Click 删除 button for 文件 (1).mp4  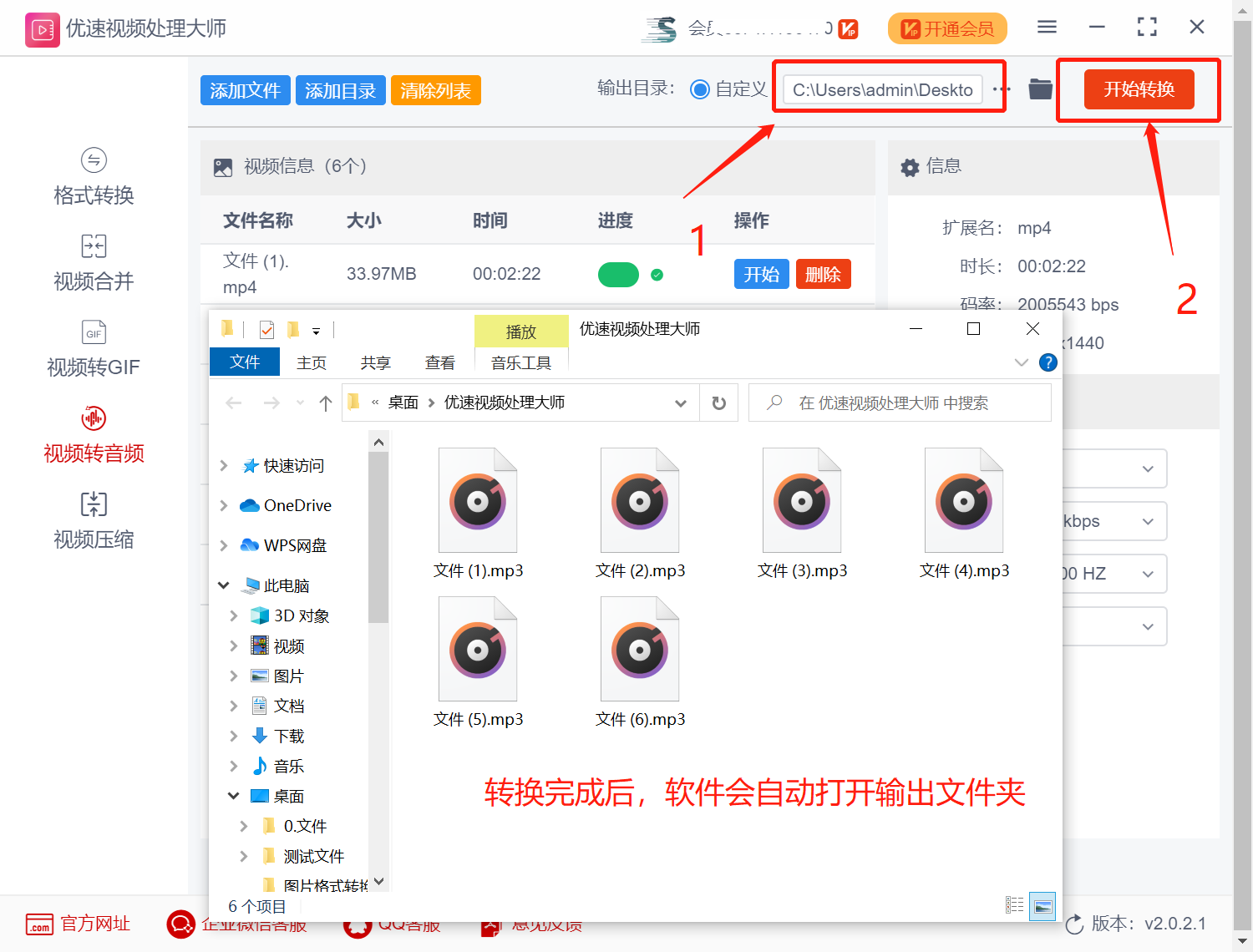click(x=823, y=274)
